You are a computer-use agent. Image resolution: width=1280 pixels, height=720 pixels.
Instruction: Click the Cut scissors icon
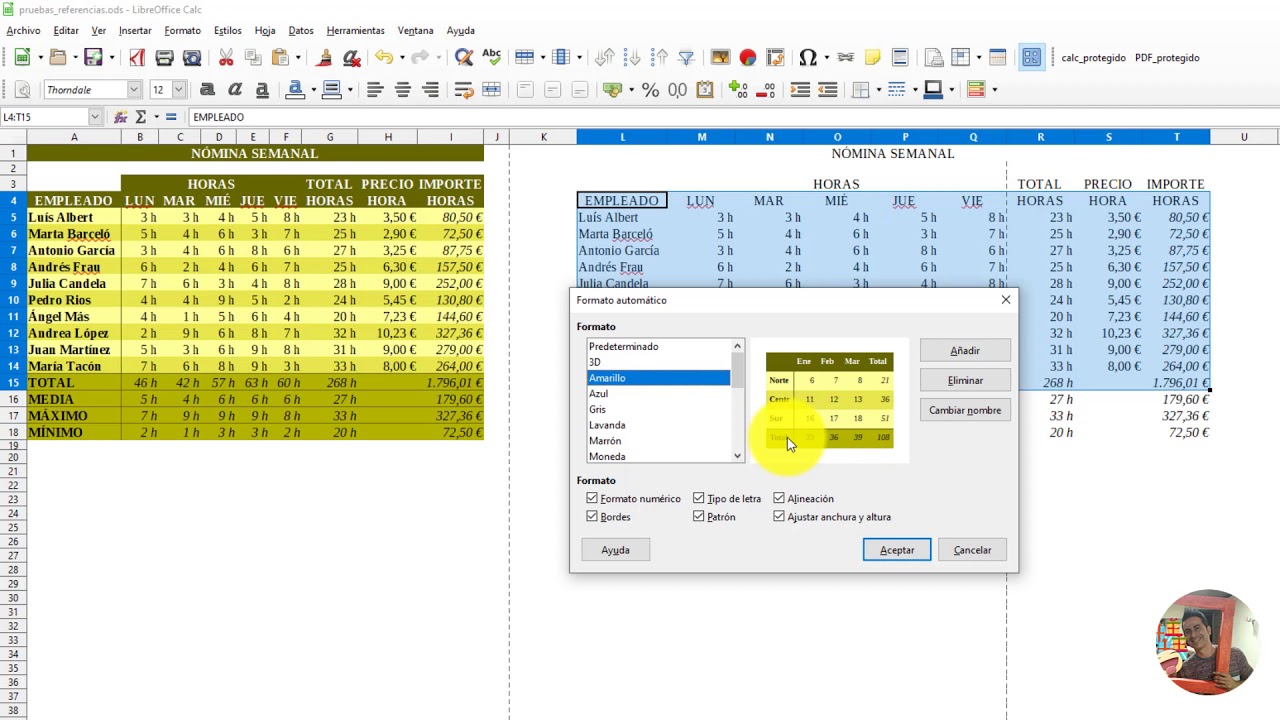point(226,58)
